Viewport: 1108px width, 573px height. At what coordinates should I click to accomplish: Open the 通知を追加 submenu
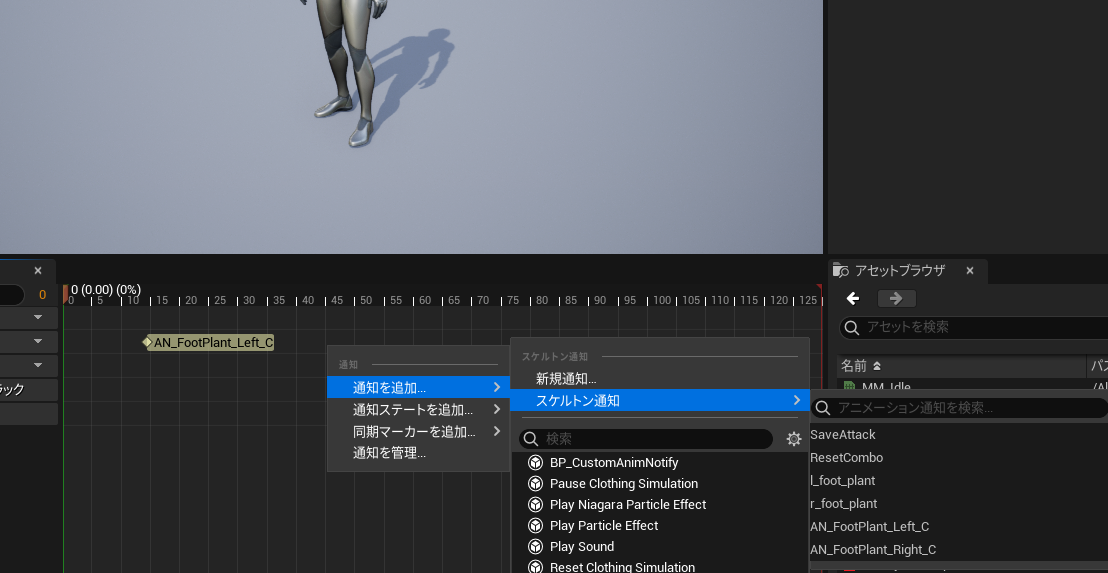(418, 387)
